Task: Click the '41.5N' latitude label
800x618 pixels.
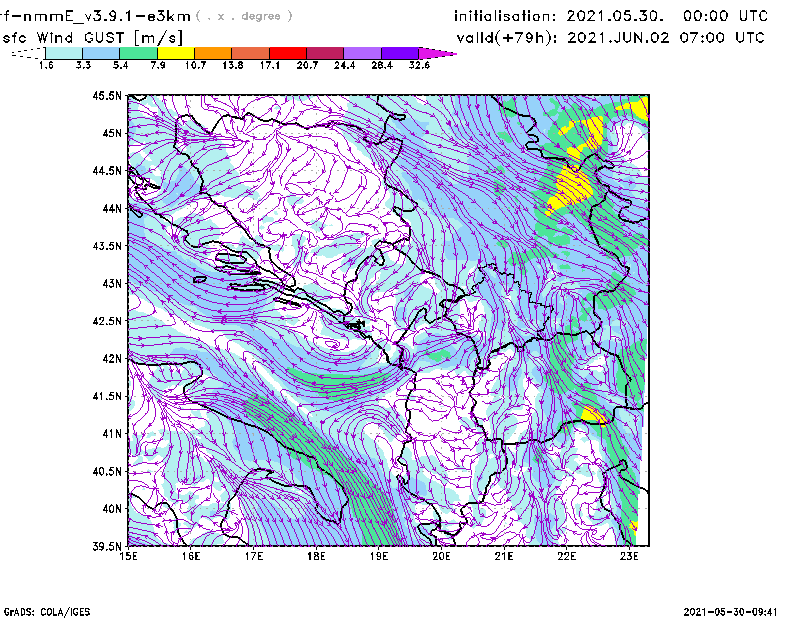Action: [x=107, y=396]
